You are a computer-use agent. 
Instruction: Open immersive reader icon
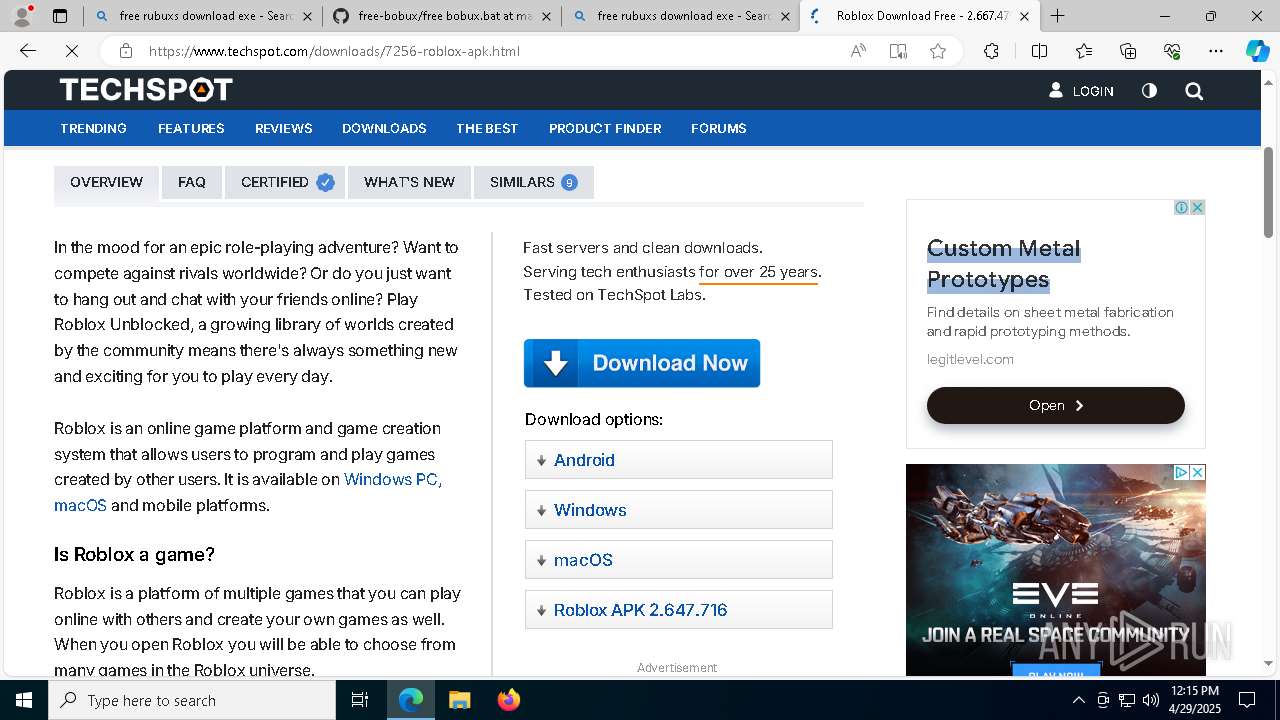tap(898, 51)
